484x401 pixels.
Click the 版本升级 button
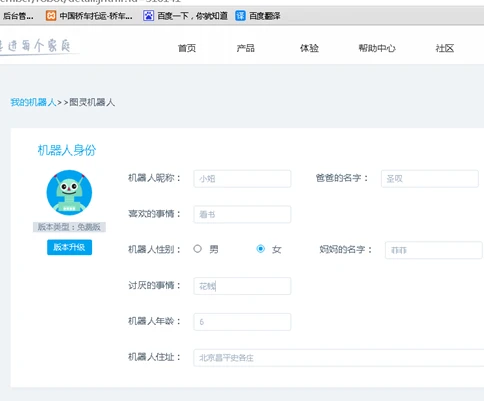click(x=69, y=247)
